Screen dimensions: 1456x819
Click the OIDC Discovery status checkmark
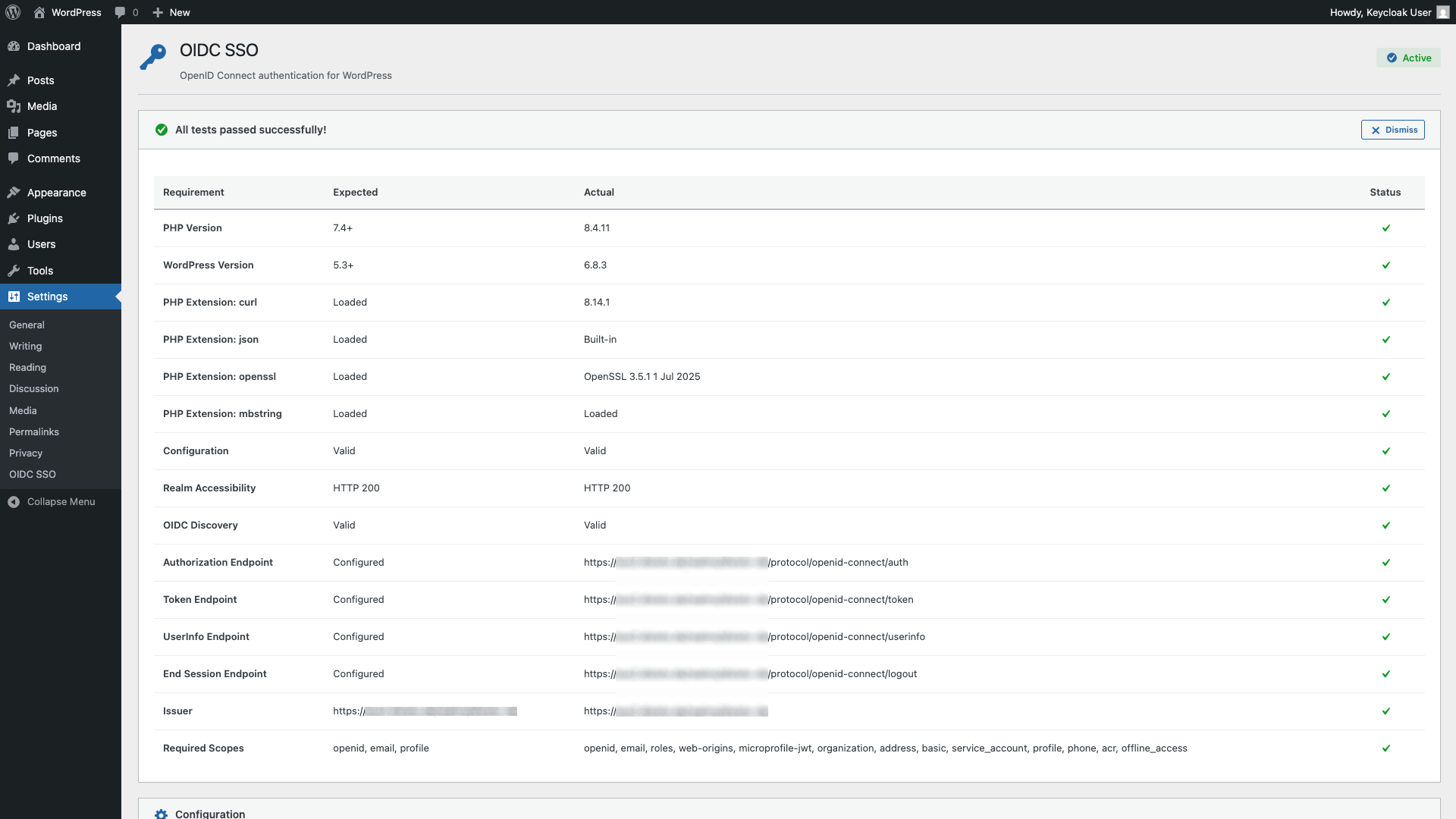(x=1386, y=526)
